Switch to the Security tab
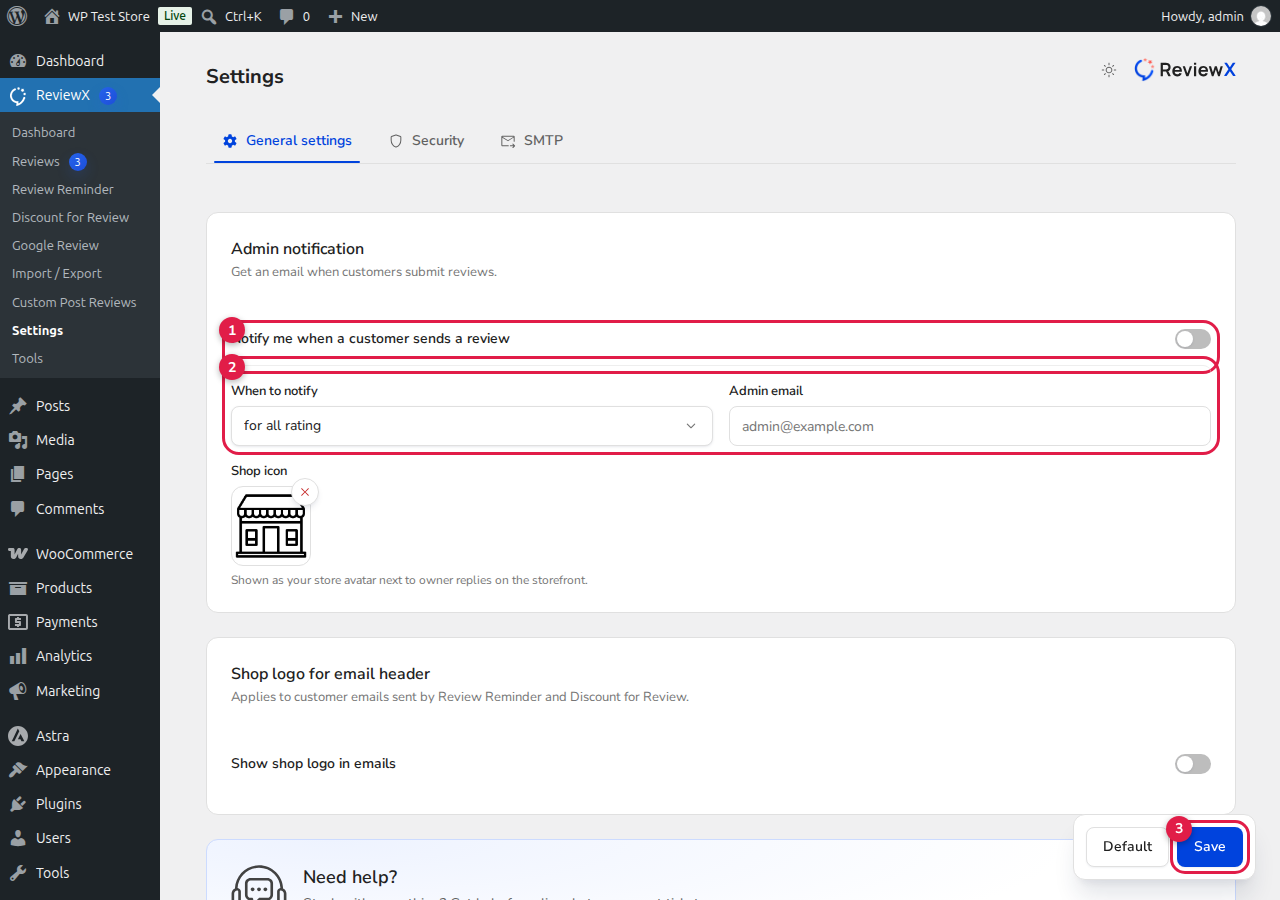The width and height of the screenshot is (1280, 900). click(427, 141)
